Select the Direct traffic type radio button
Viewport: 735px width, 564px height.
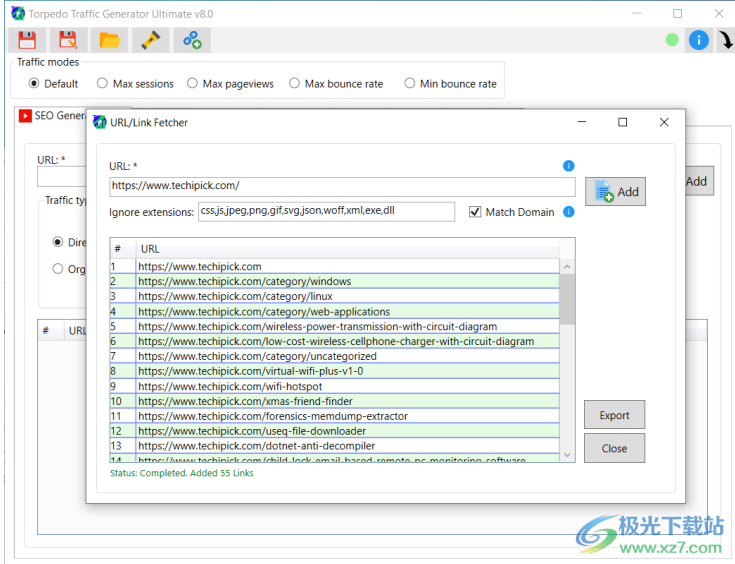(58, 242)
